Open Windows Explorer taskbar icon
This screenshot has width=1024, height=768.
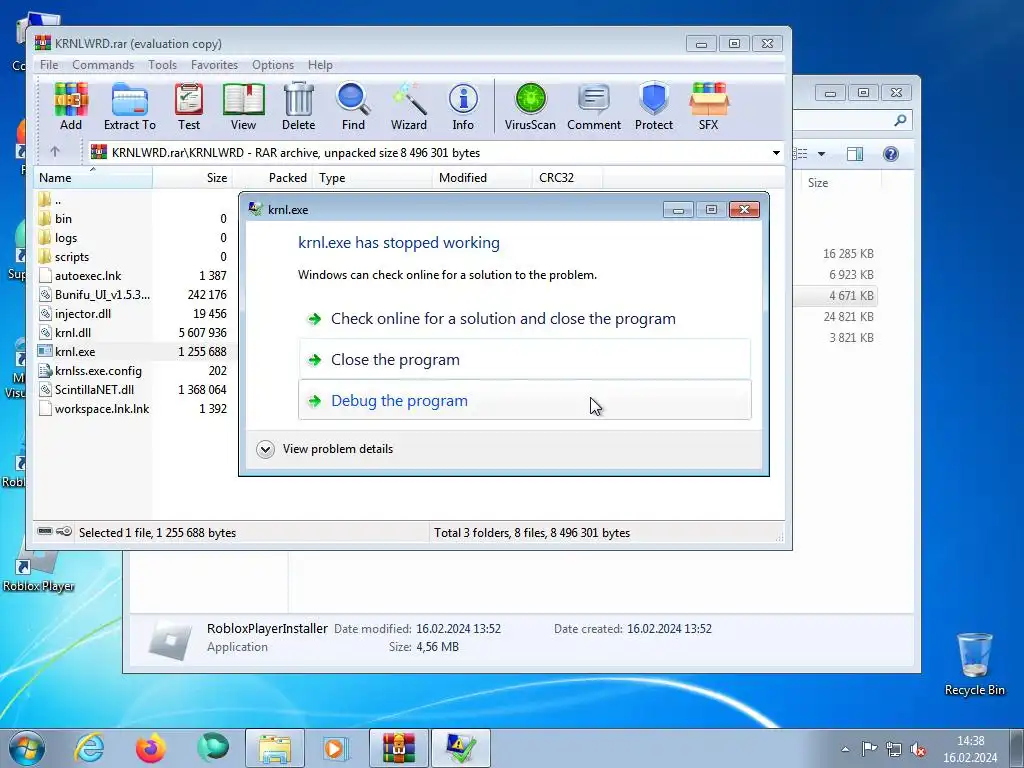pos(275,748)
